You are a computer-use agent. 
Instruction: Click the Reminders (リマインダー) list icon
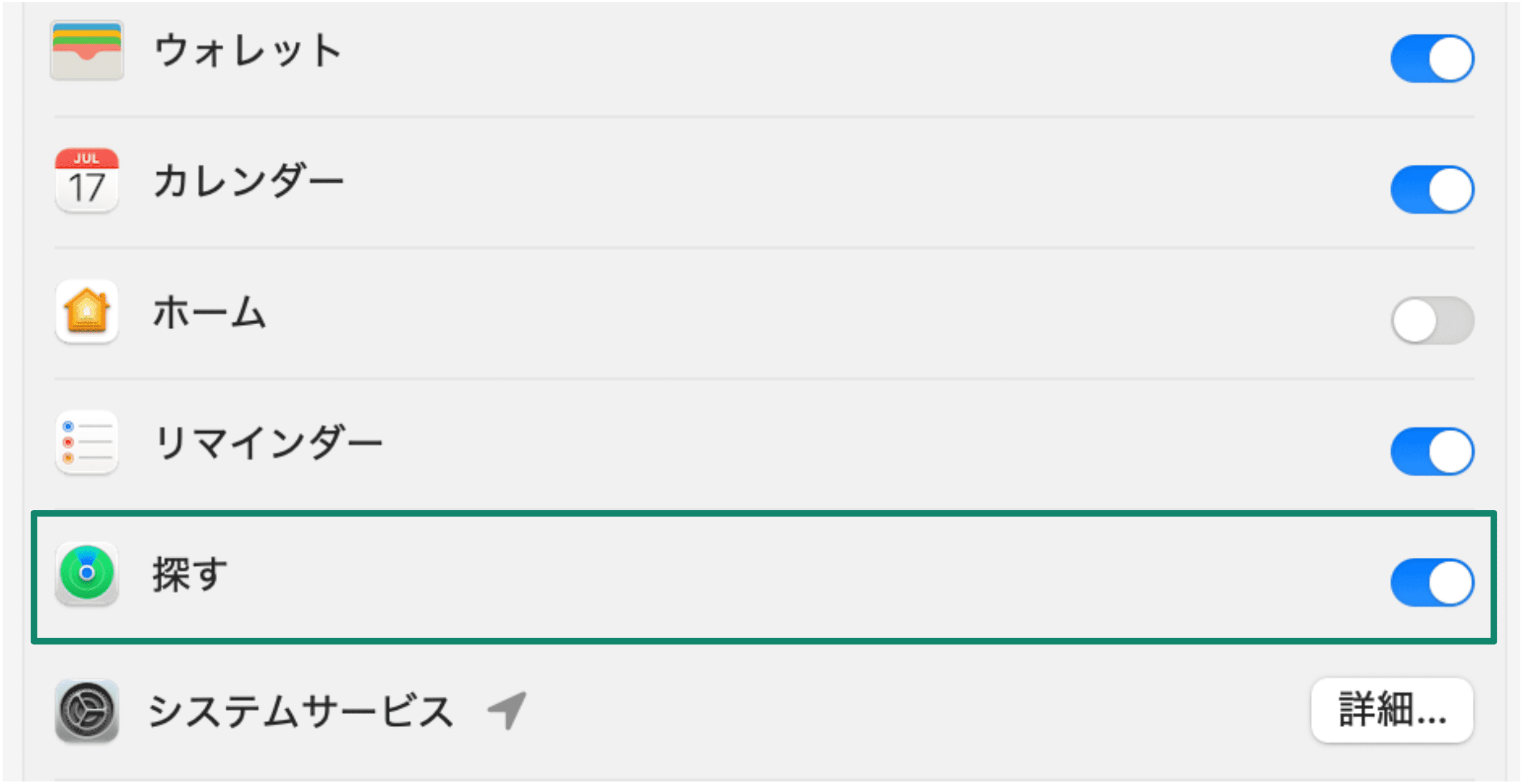point(86,442)
